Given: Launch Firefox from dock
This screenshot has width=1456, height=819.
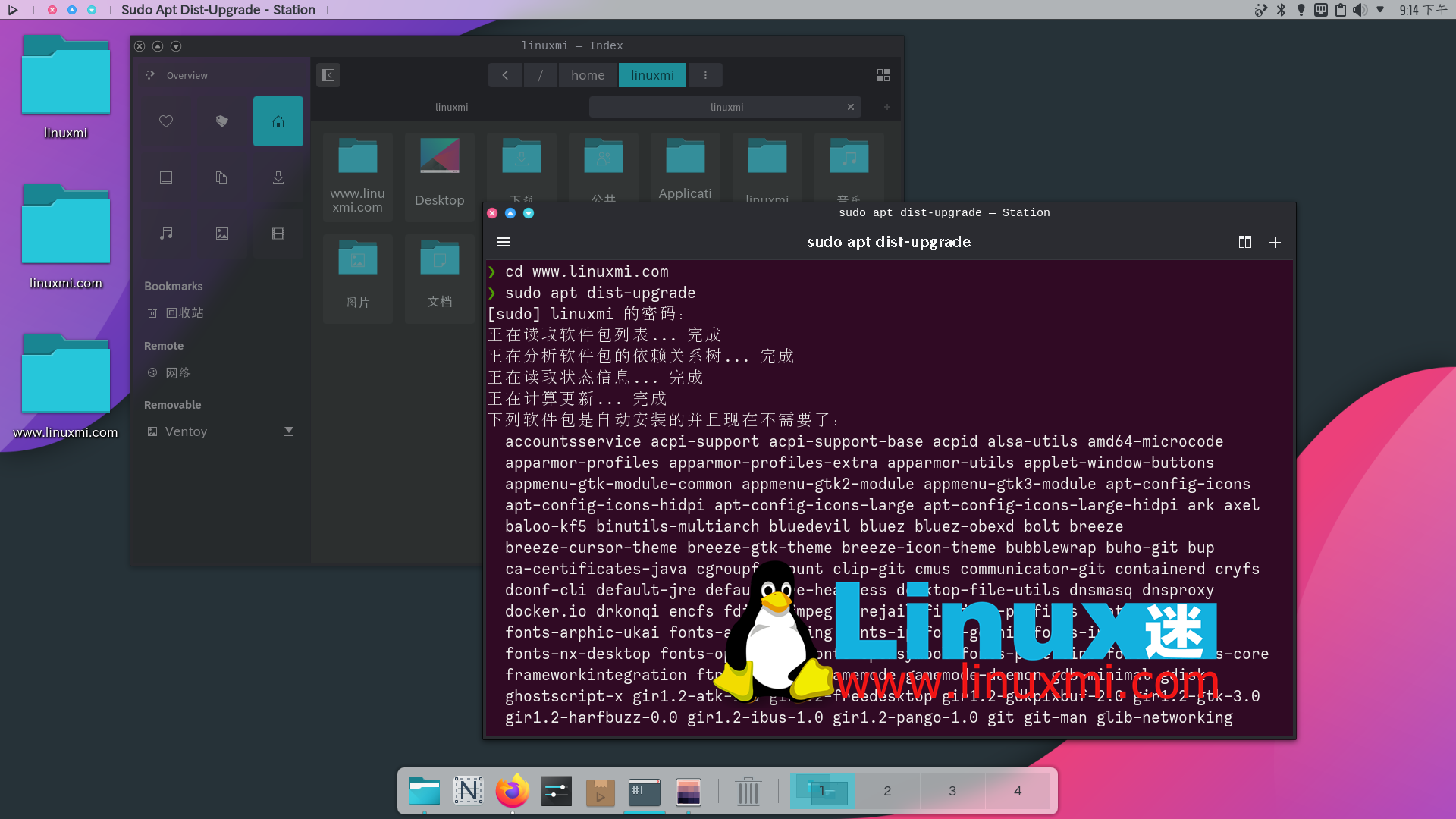Looking at the screenshot, I should 513,792.
